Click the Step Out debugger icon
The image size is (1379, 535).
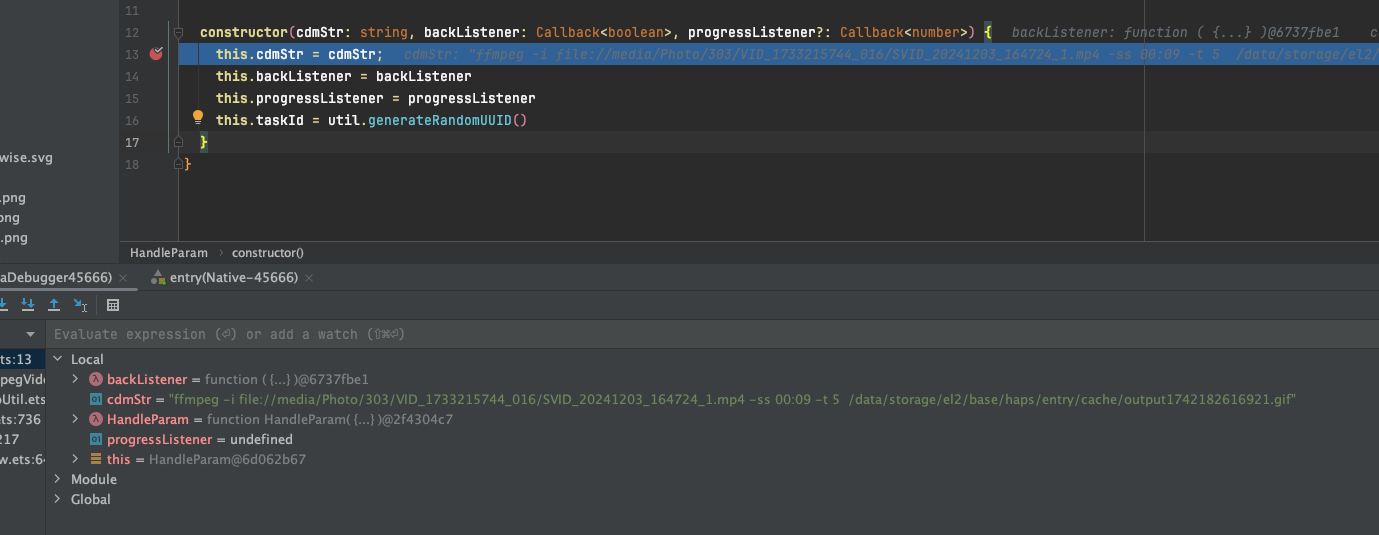tap(54, 305)
